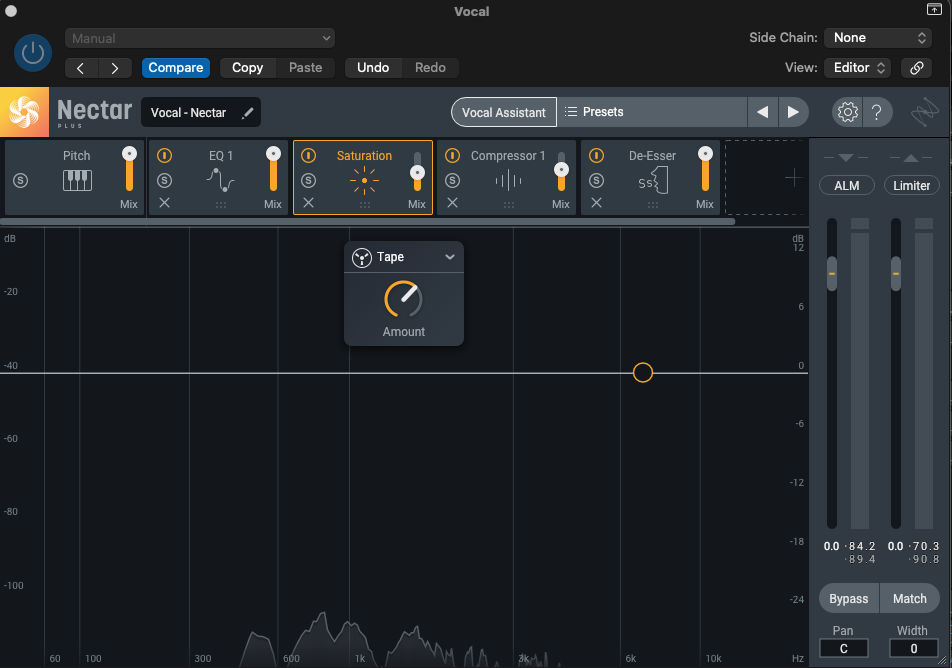The width and height of the screenshot is (952, 668).
Task: Click the Pitch keyboard icon
Action: 77,180
